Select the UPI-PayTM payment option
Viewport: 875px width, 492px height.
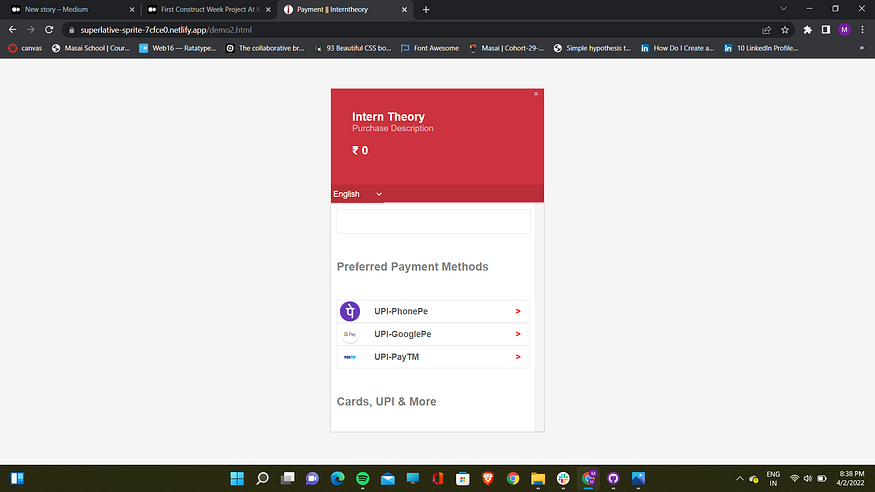(433, 357)
